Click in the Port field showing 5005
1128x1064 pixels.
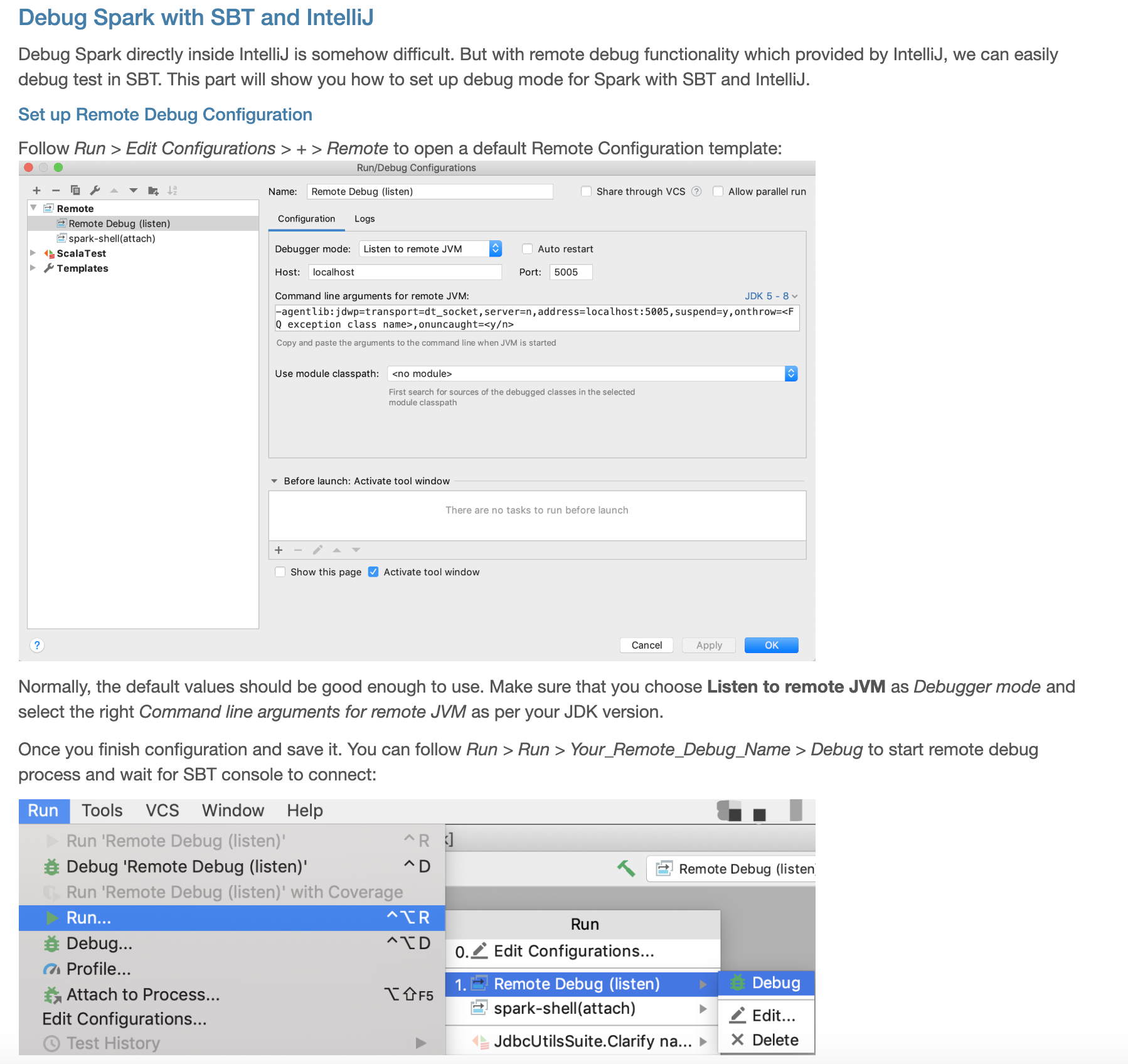pos(571,272)
